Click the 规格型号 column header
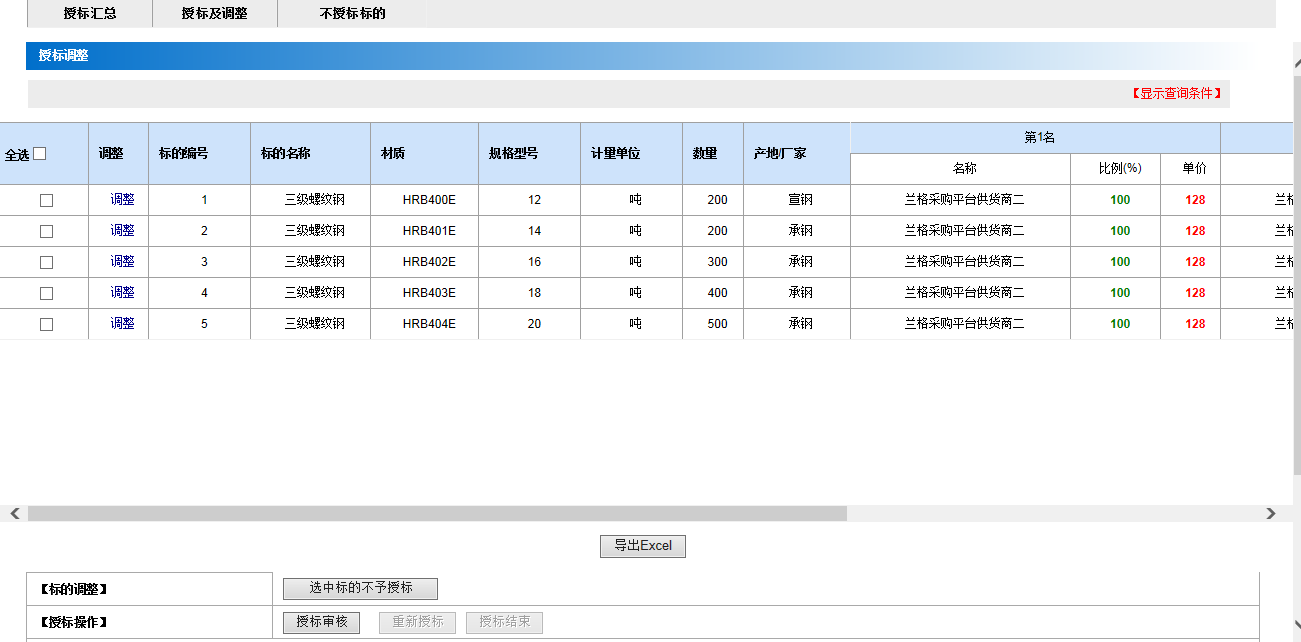 pyautogui.click(x=513, y=154)
